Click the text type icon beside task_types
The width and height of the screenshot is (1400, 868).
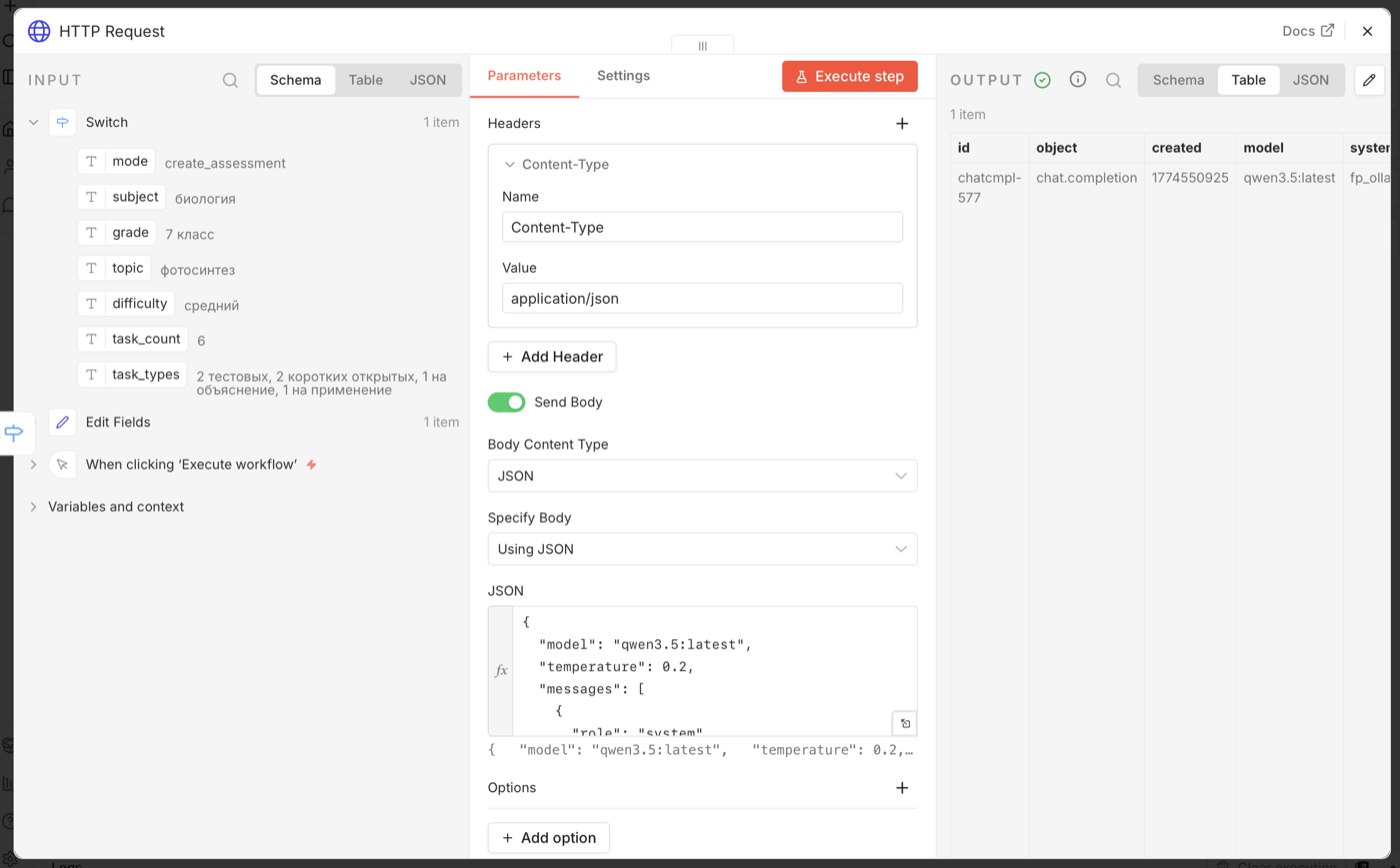[91, 374]
